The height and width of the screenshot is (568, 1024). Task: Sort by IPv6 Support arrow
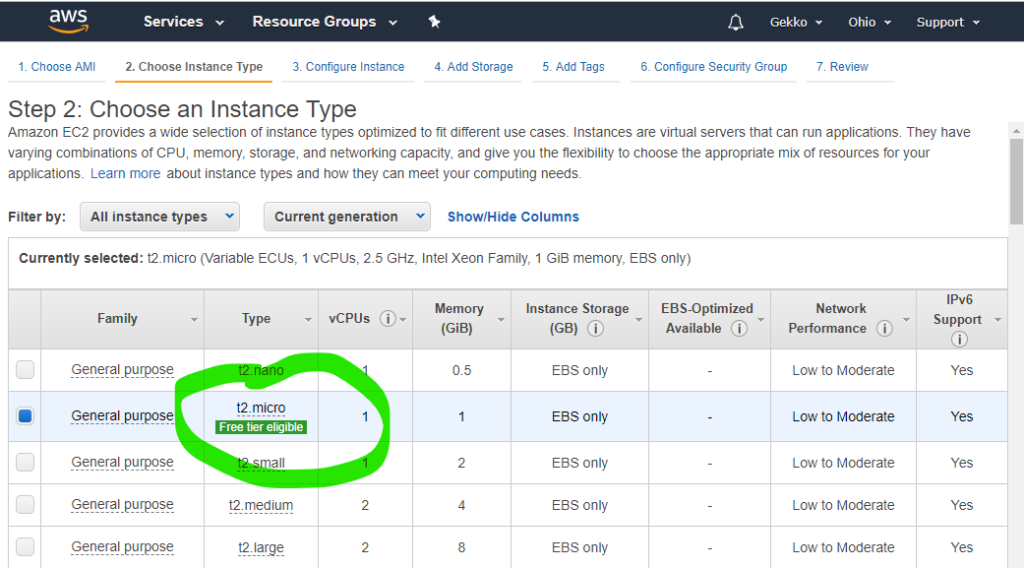pos(998,320)
